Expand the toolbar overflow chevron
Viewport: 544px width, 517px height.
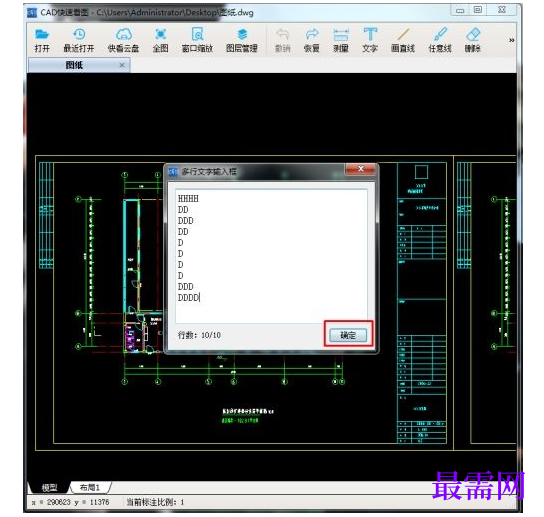511,40
